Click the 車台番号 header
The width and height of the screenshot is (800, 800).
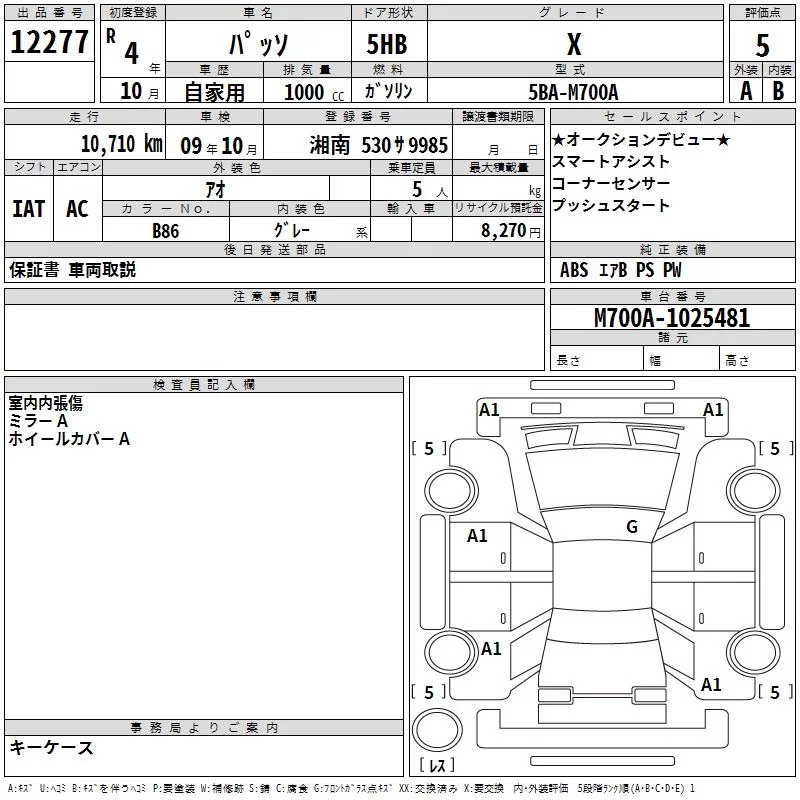click(x=673, y=296)
